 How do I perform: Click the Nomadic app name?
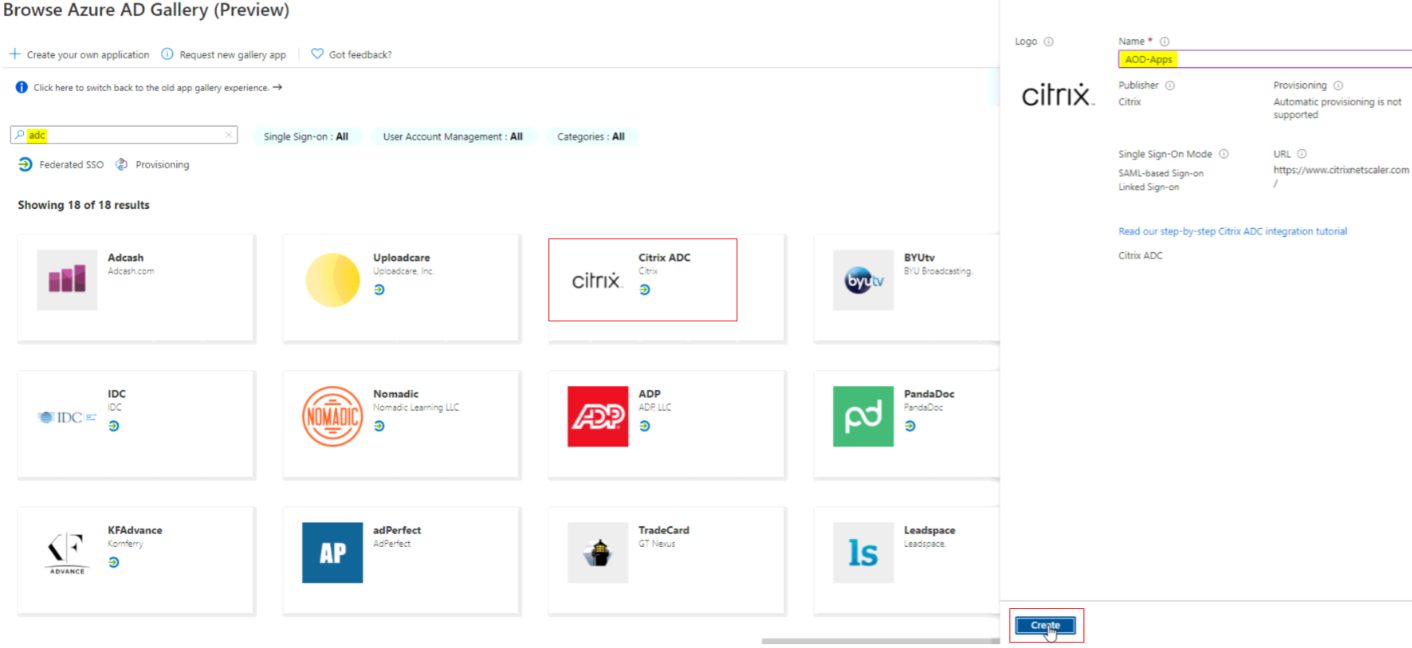(396, 394)
